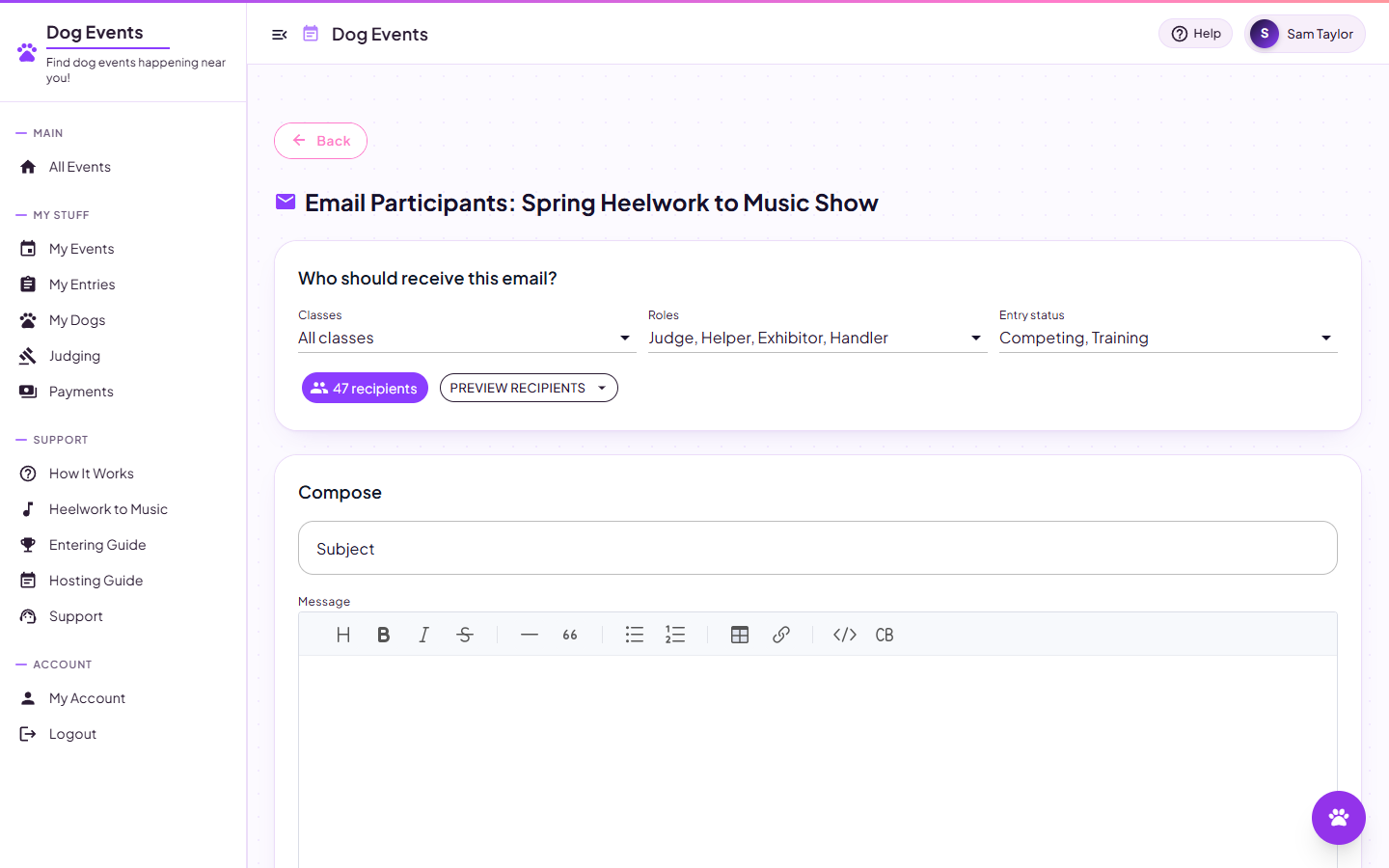
Task: Open My Entries page
Action: 123,285
